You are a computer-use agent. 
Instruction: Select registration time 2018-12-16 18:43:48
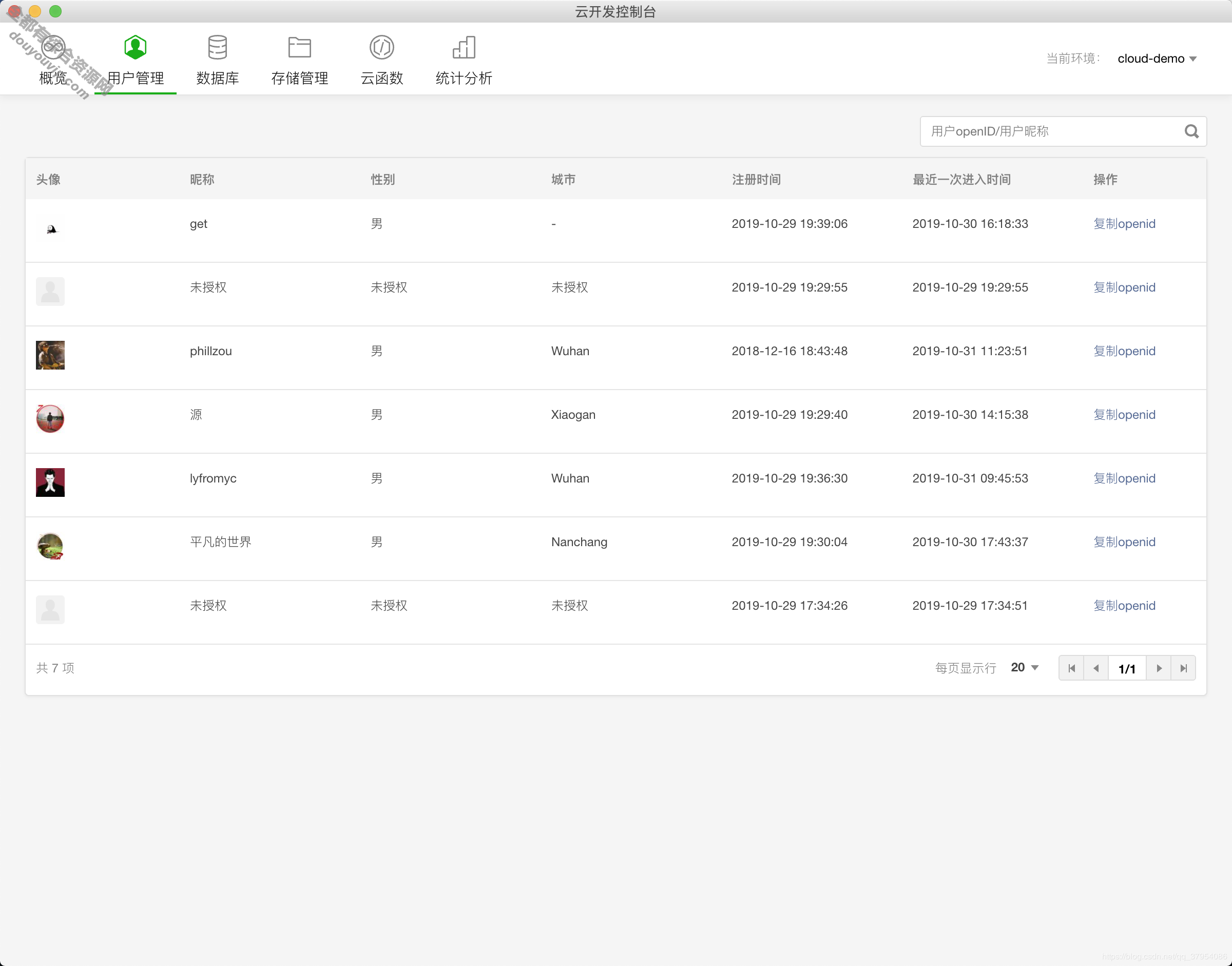click(x=789, y=351)
